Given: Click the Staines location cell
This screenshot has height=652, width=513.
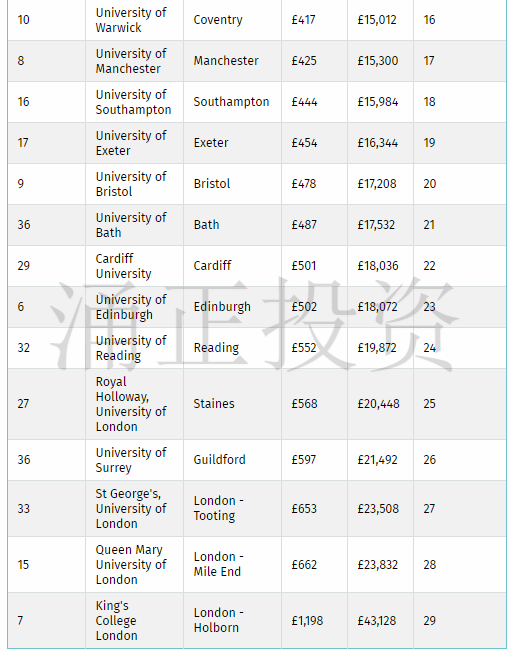Looking at the screenshot, I should [232, 404].
